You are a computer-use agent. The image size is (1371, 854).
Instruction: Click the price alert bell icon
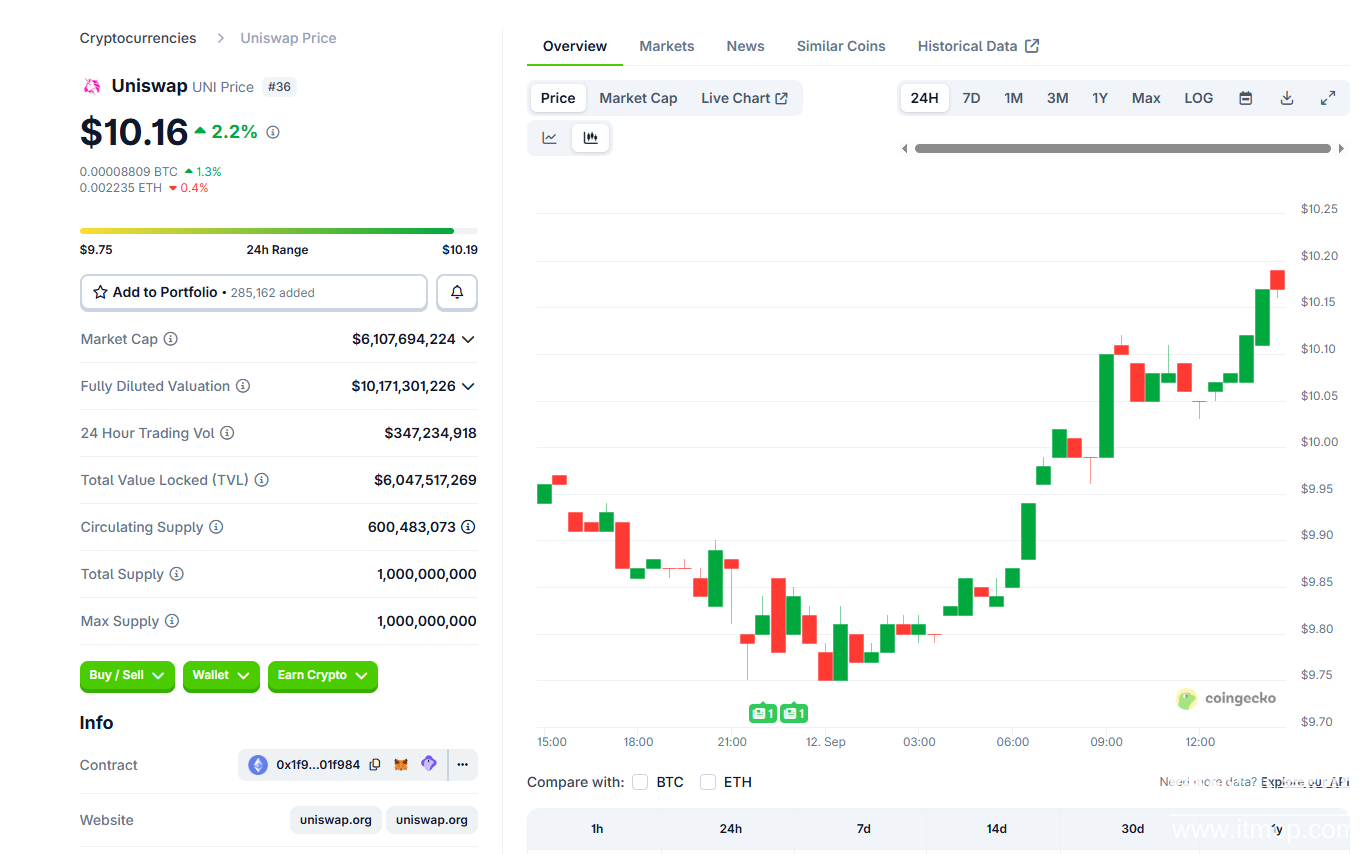pos(457,292)
